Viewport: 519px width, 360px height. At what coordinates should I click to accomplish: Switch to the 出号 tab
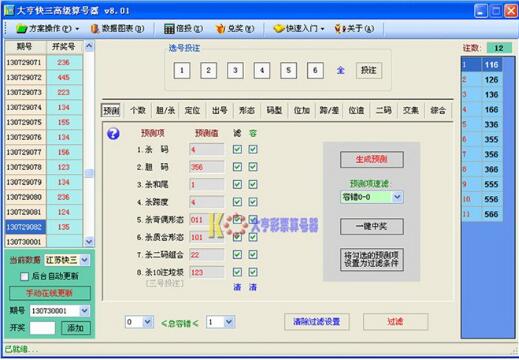click(x=220, y=110)
